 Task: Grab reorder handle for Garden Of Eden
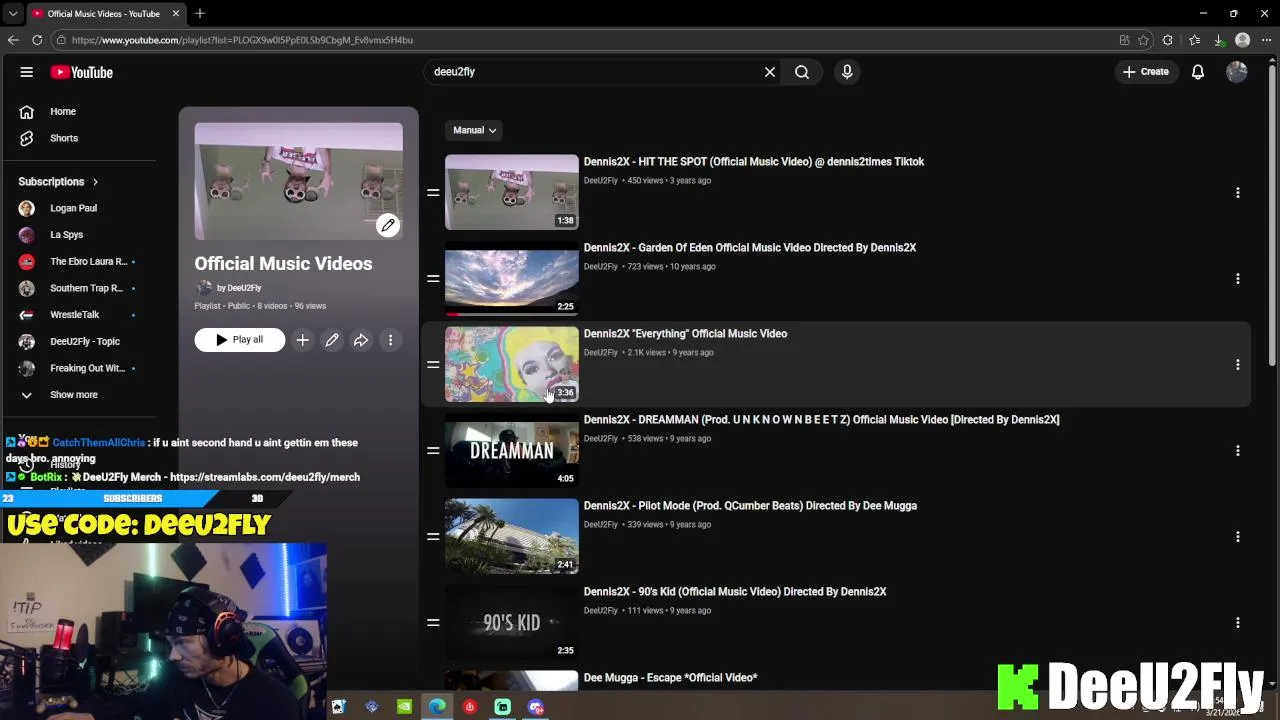pyautogui.click(x=433, y=278)
